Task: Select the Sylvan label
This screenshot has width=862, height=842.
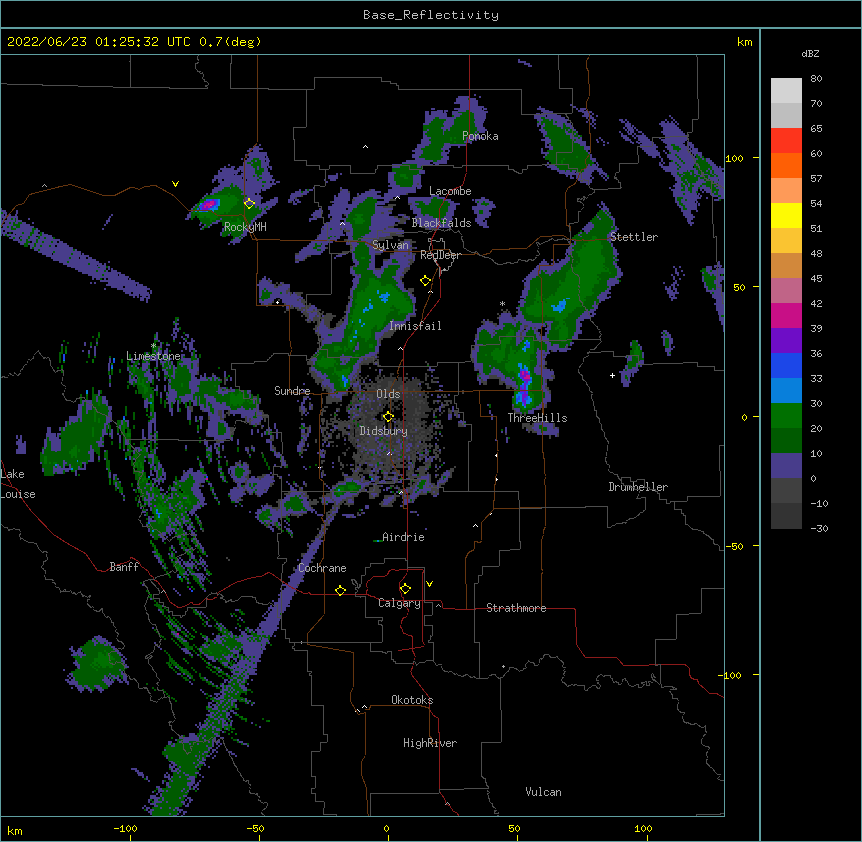Action: coord(390,245)
